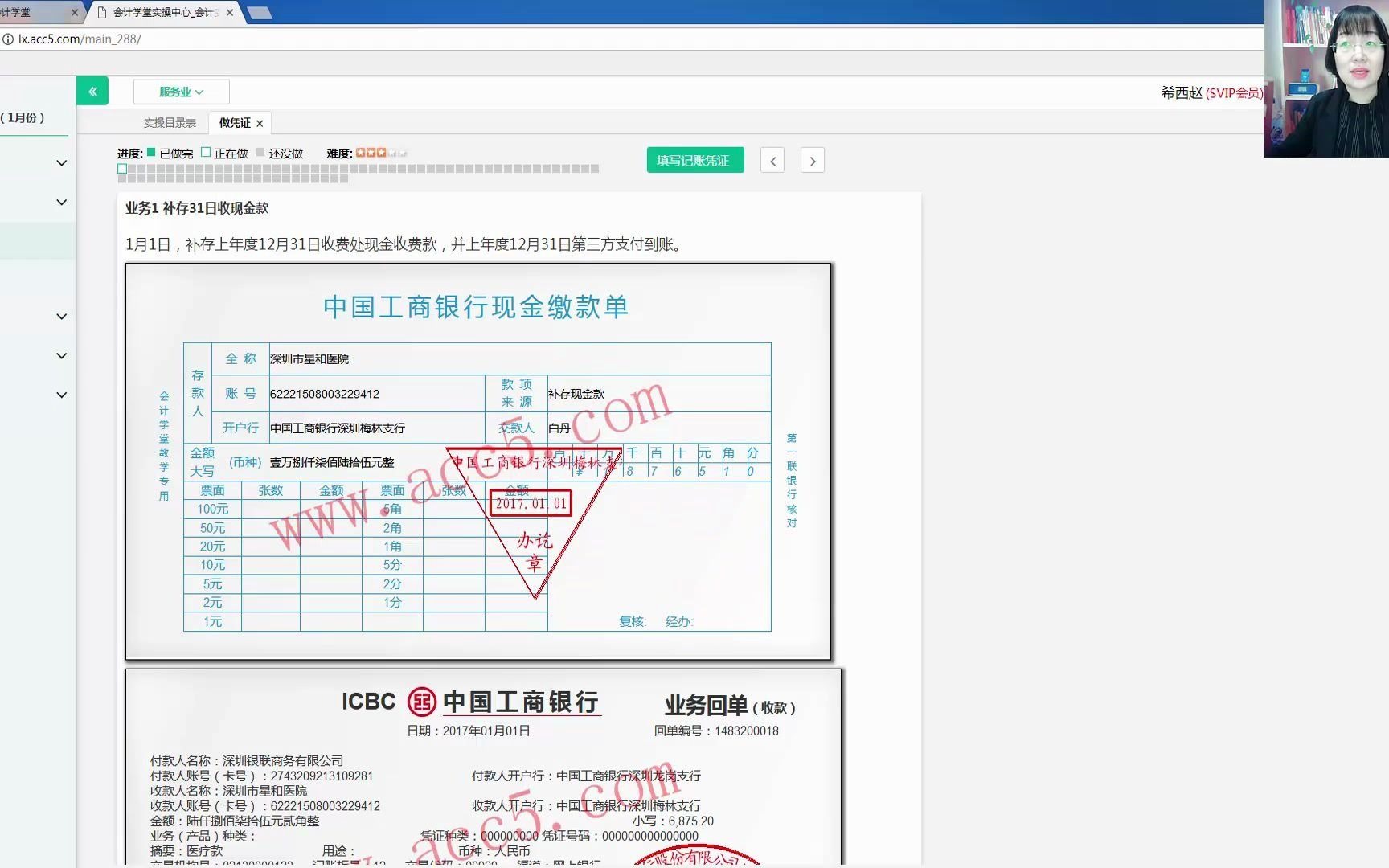
Task: Switch to the 实操目录表 tab
Action: click(x=170, y=122)
